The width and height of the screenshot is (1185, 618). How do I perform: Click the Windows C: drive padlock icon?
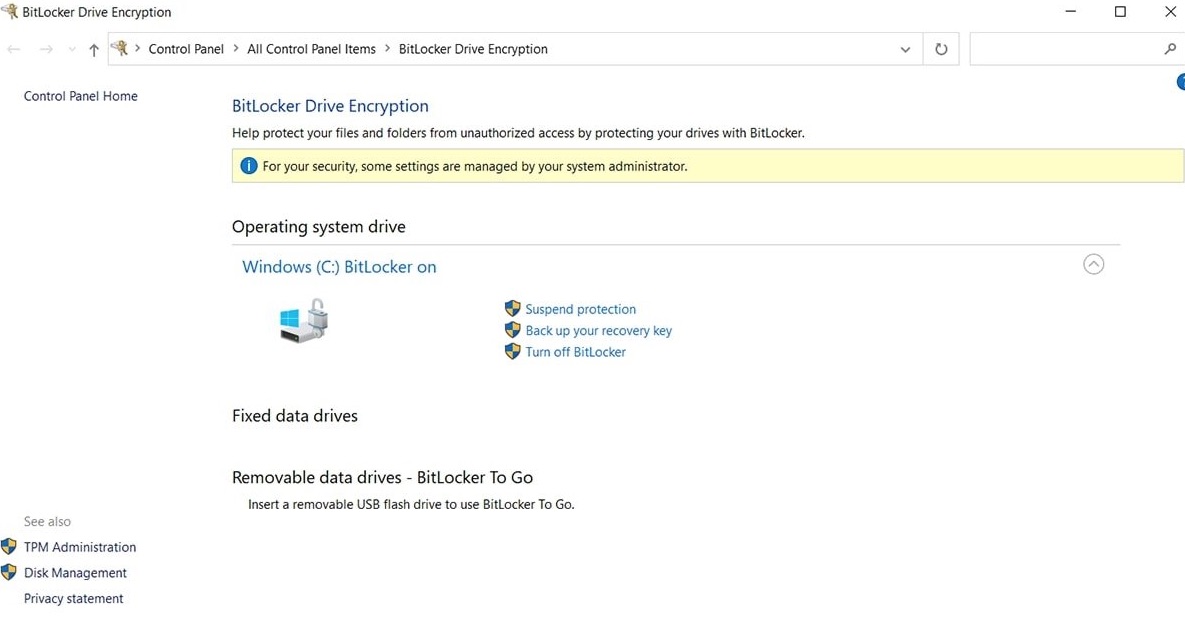304,320
